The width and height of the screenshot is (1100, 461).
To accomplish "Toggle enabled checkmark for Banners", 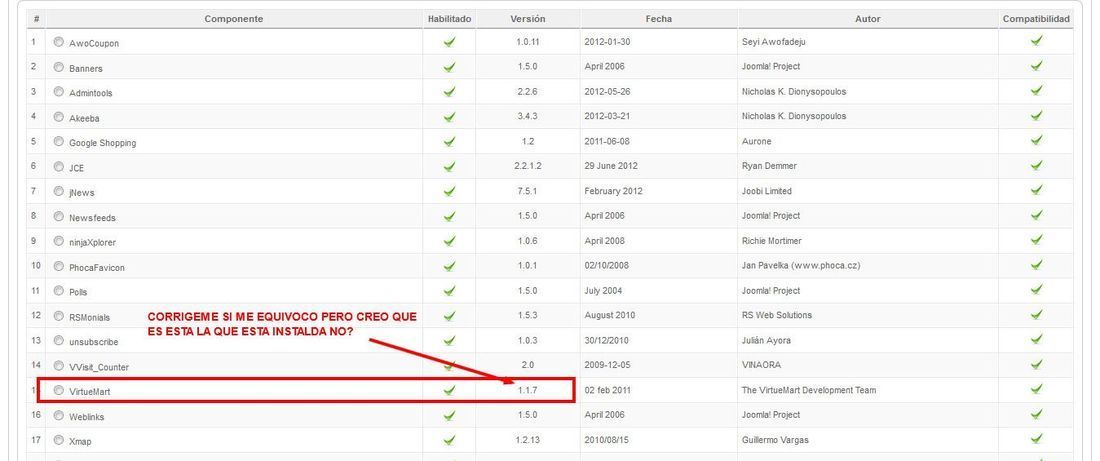I will point(450,67).
